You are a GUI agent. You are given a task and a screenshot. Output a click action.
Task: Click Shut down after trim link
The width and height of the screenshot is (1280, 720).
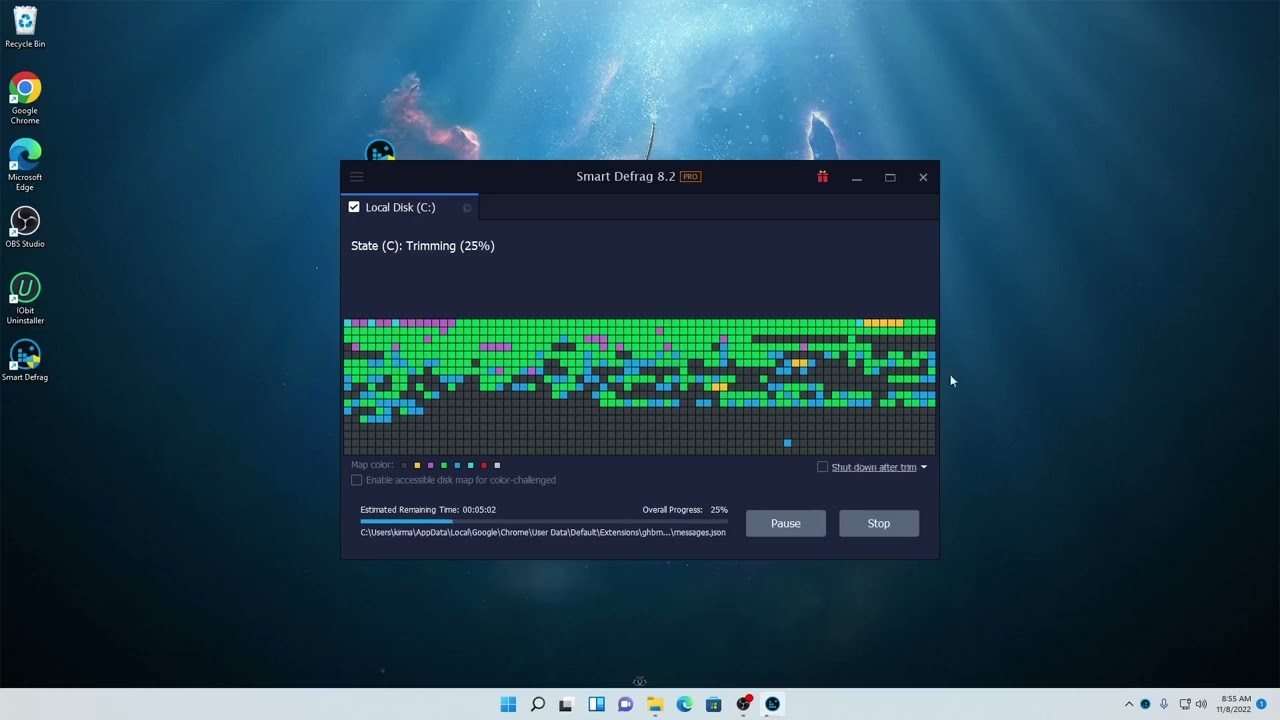(874, 467)
